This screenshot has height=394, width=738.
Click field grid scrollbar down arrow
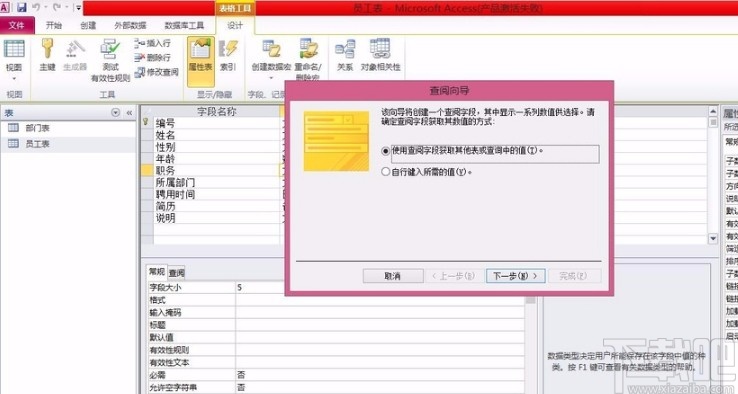pos(713,239)
